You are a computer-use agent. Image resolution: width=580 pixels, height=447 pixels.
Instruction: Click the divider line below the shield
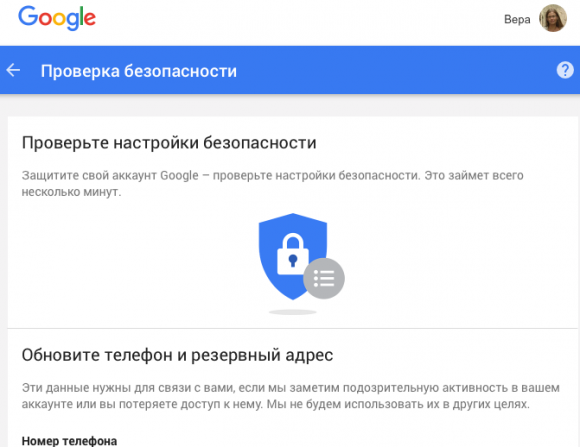tap(293, 328)
